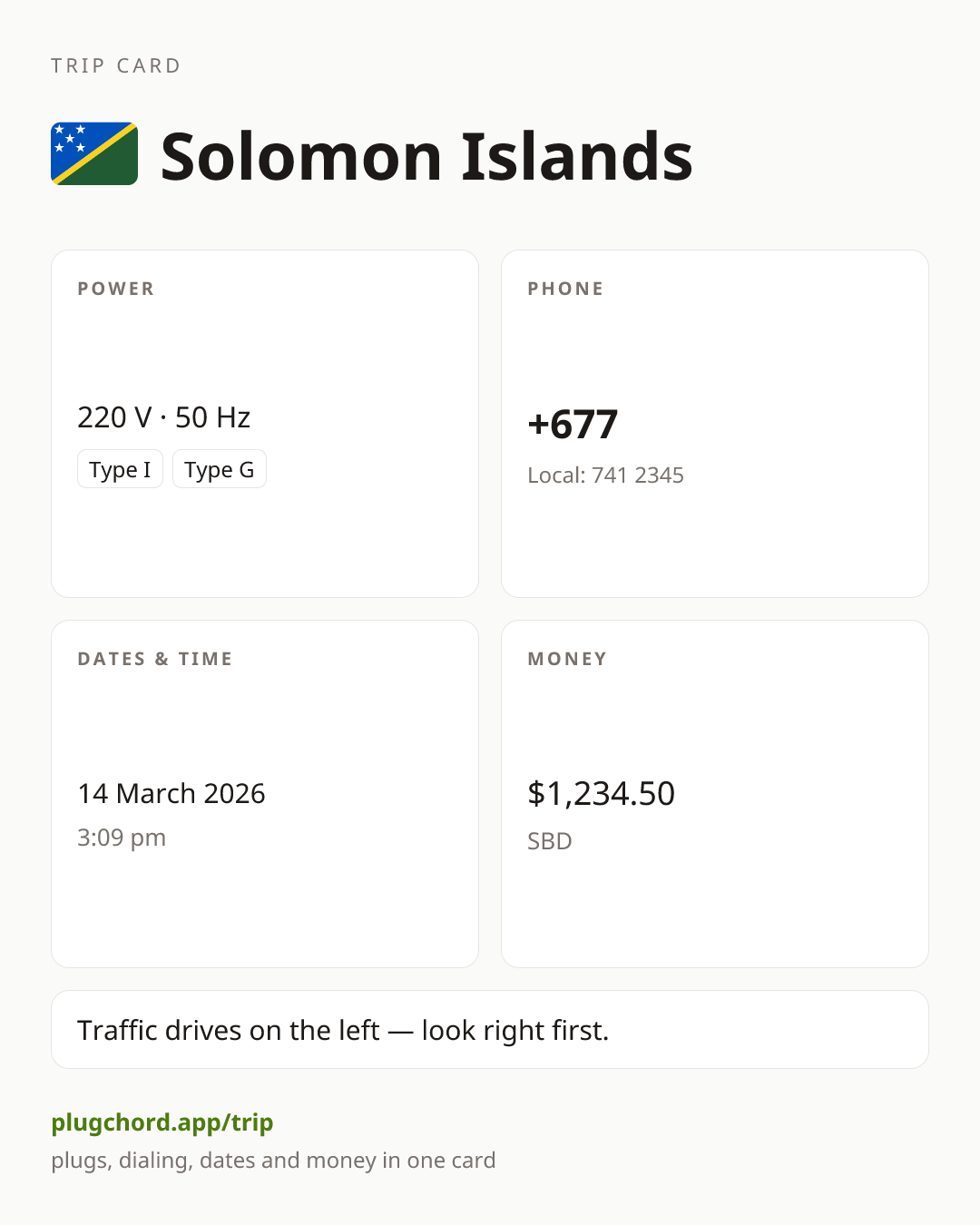Image resolution: width=980 pixels, height=1225 pixels.
Task: Click the Solomon Islands flag icon
Action: 94,154
